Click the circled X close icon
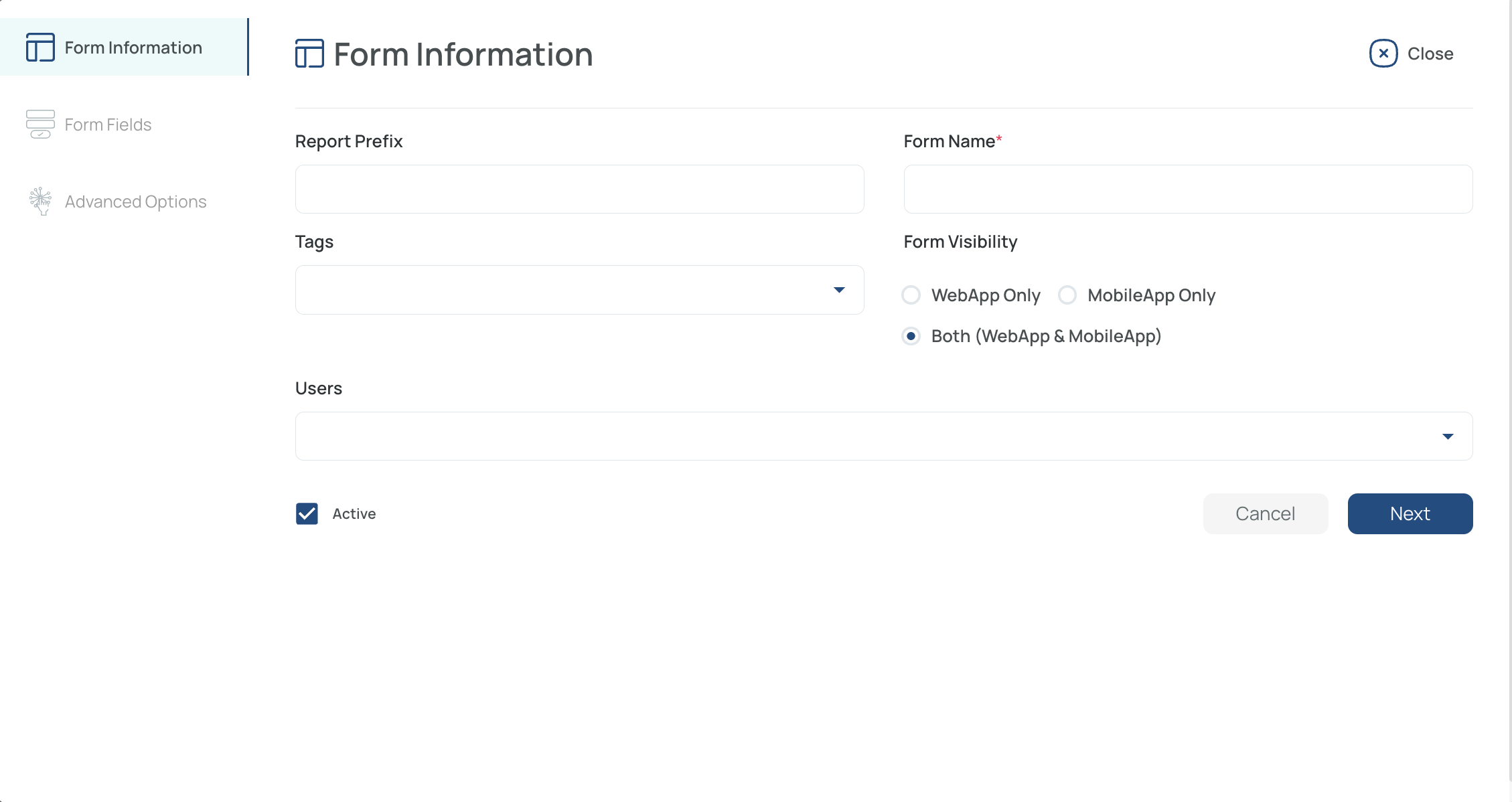Viewport: 1512px width, 802px height. tap(1383, 54)
